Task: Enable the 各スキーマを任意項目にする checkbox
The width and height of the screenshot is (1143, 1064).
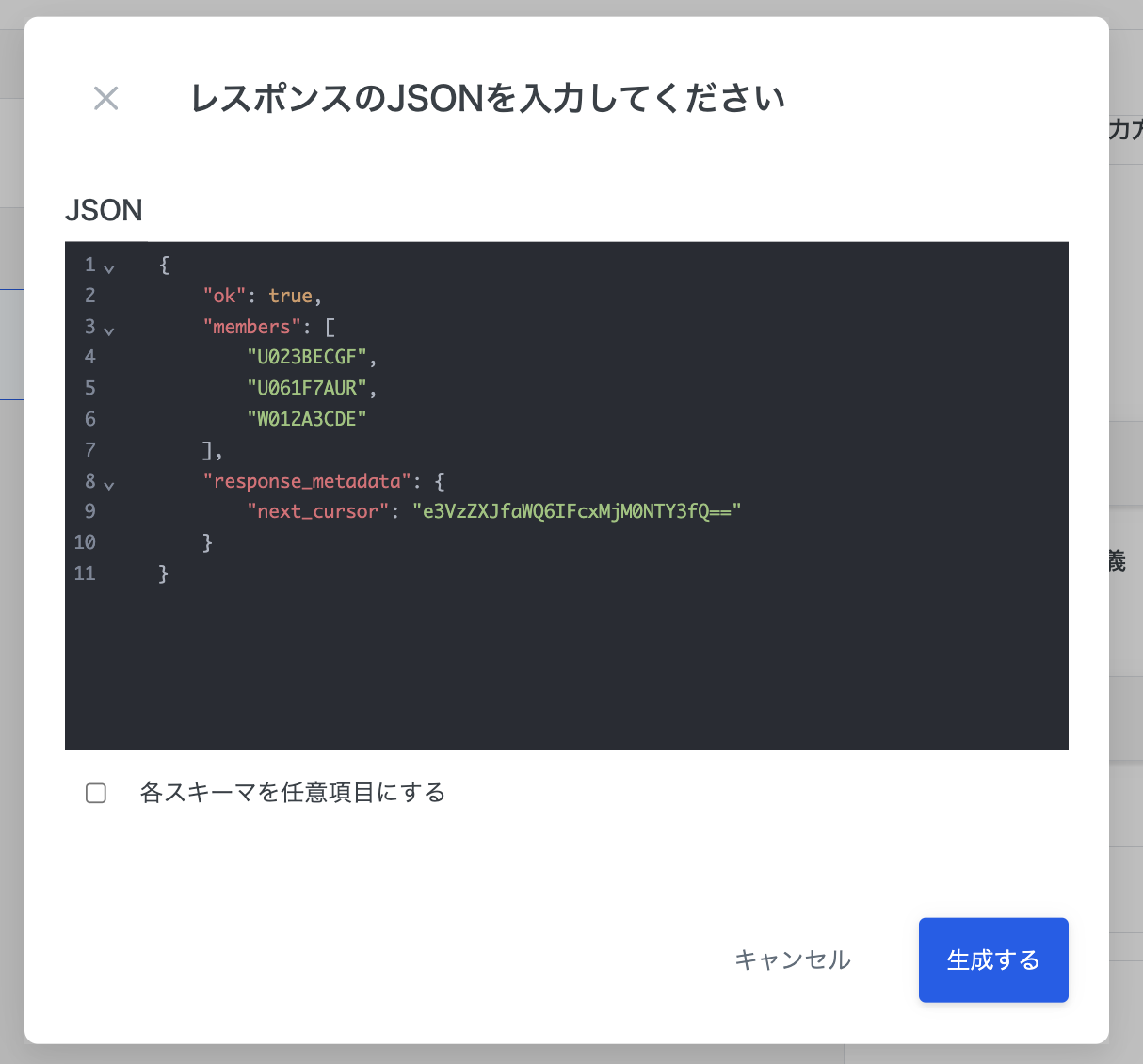Action: [96, 794]
